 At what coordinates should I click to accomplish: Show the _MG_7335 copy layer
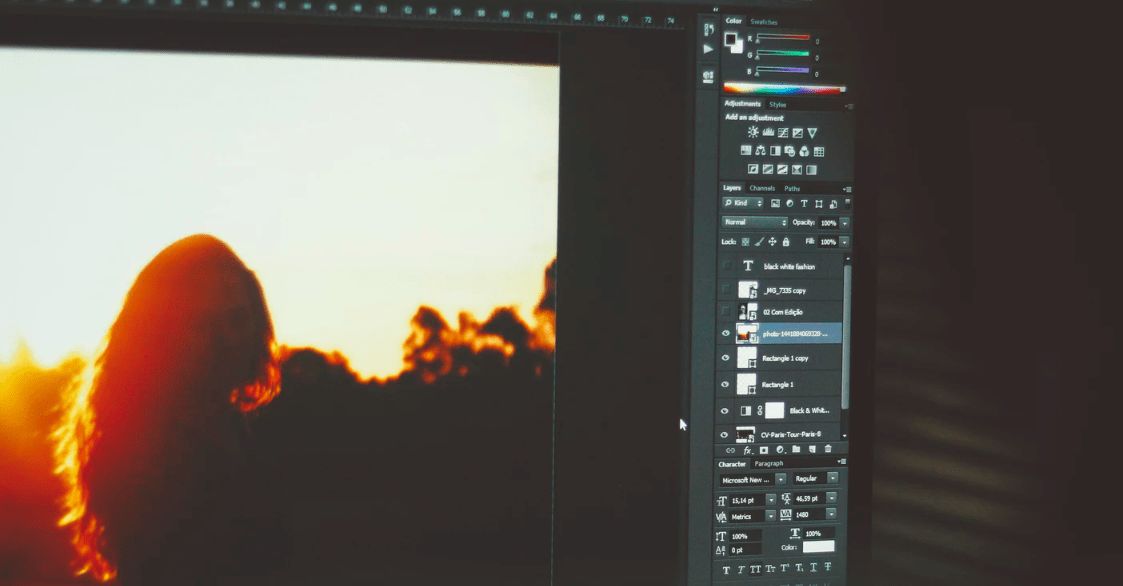pyautogui.click(x=726, y=289)
